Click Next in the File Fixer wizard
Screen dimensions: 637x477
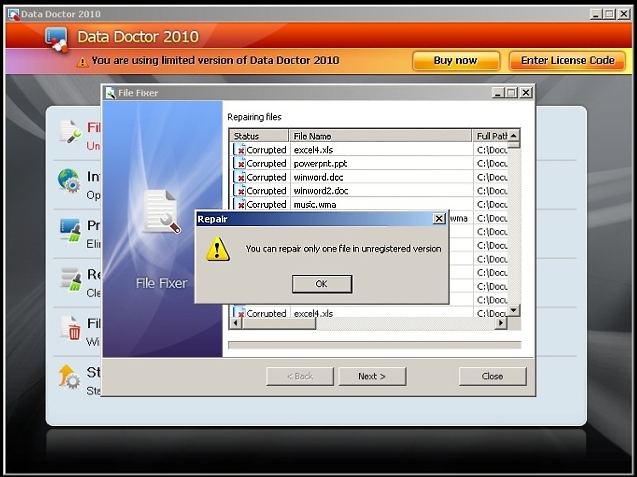pos(371,376)
